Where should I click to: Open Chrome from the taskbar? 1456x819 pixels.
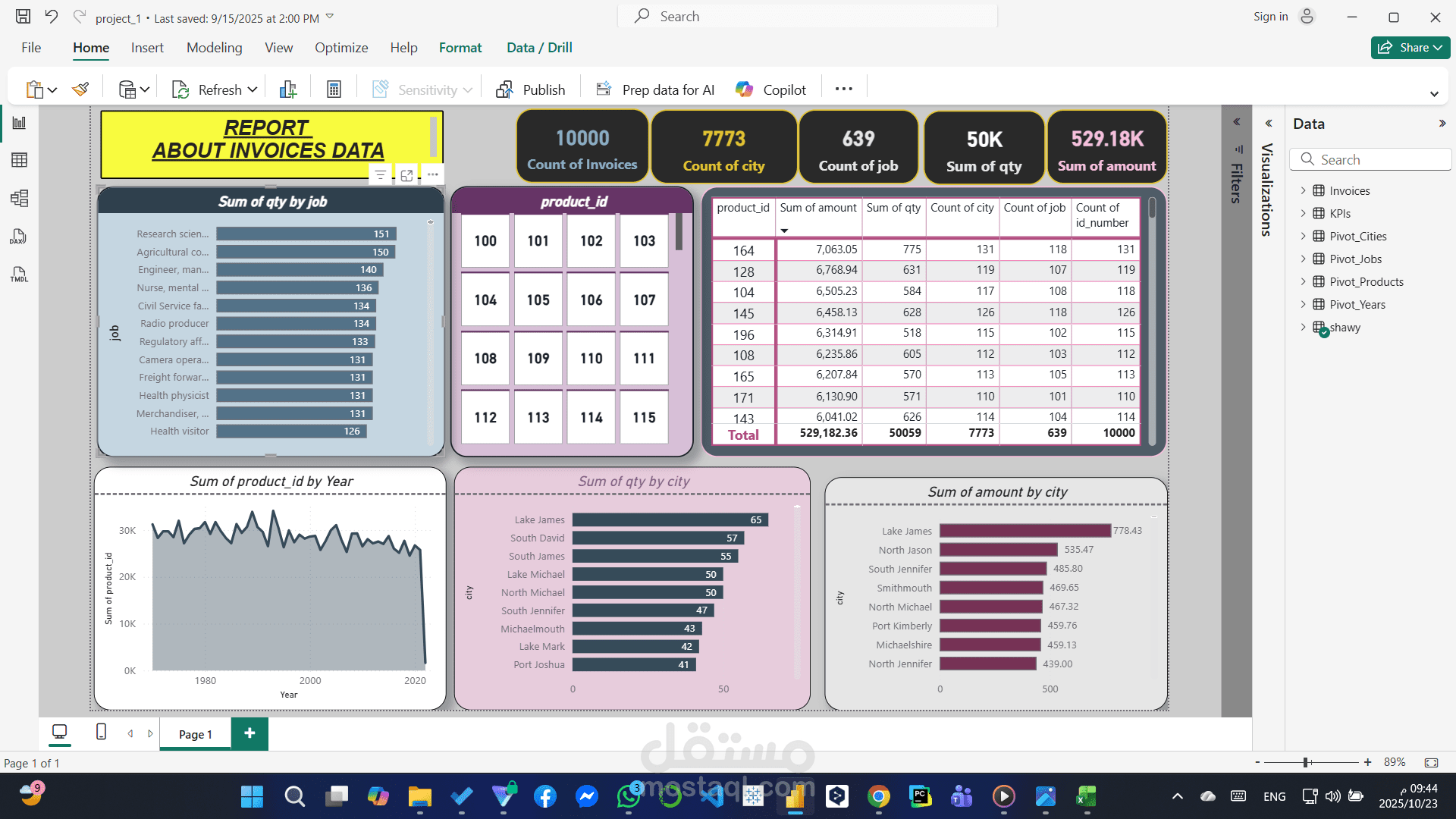coord(878,796)
